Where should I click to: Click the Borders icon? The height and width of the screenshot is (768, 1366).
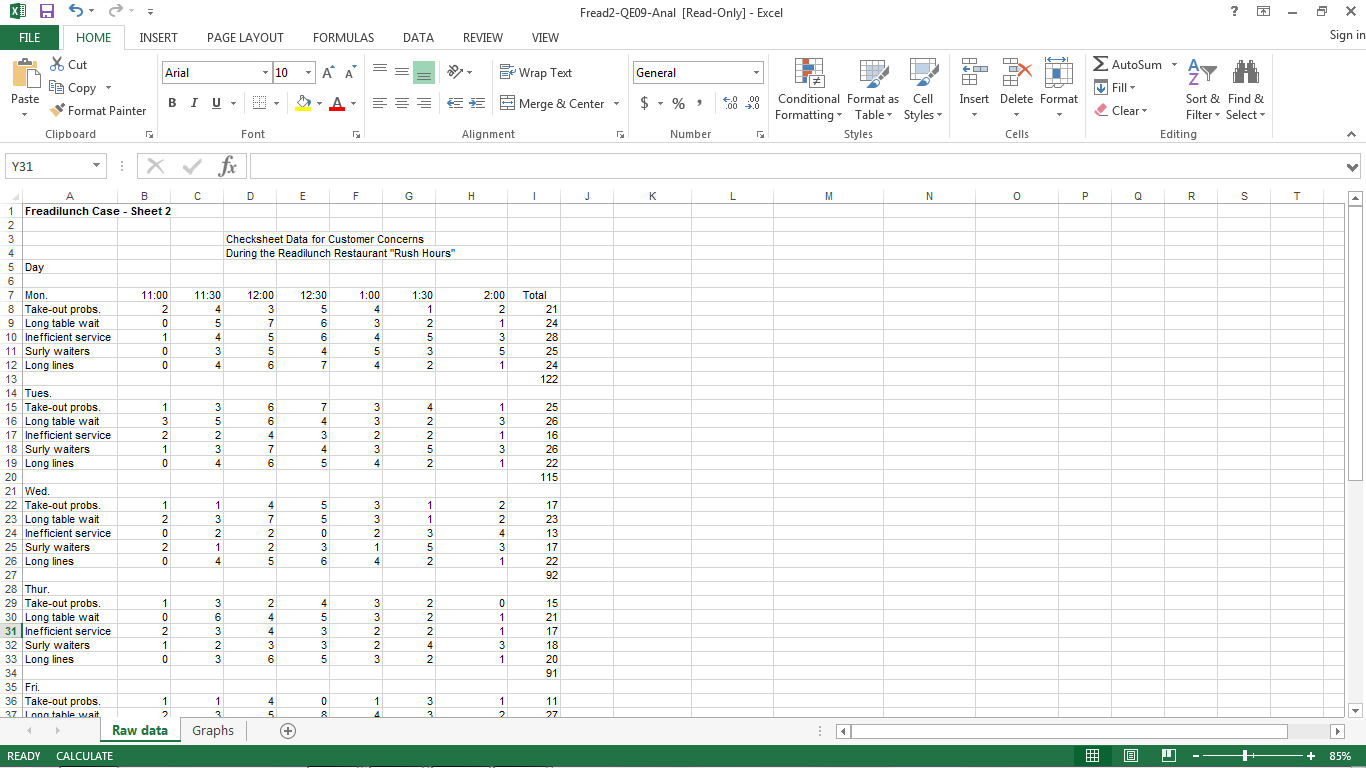[259, 103]
